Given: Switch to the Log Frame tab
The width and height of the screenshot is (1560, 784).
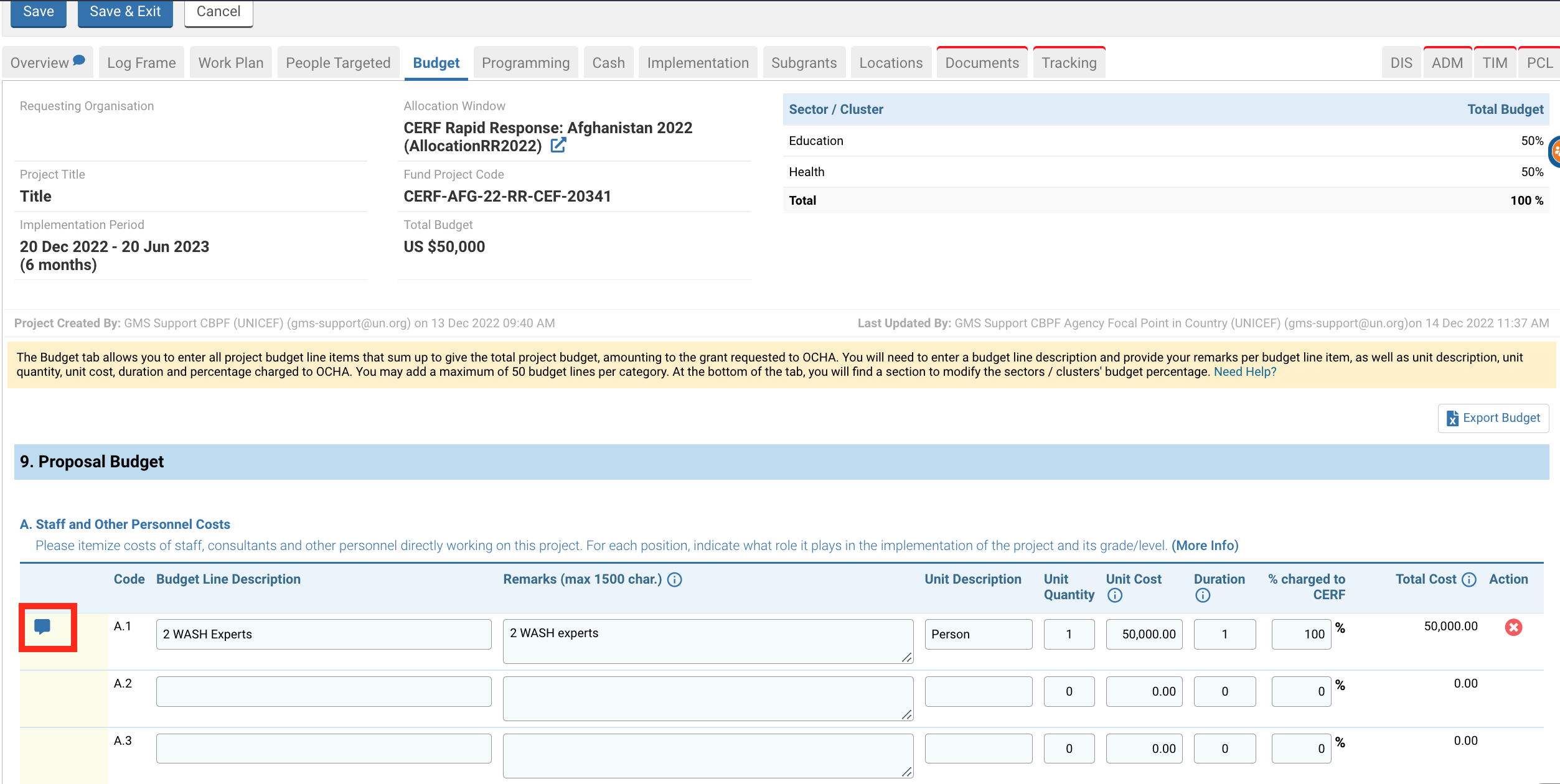Looking at the screenshot, I should 141,63.
